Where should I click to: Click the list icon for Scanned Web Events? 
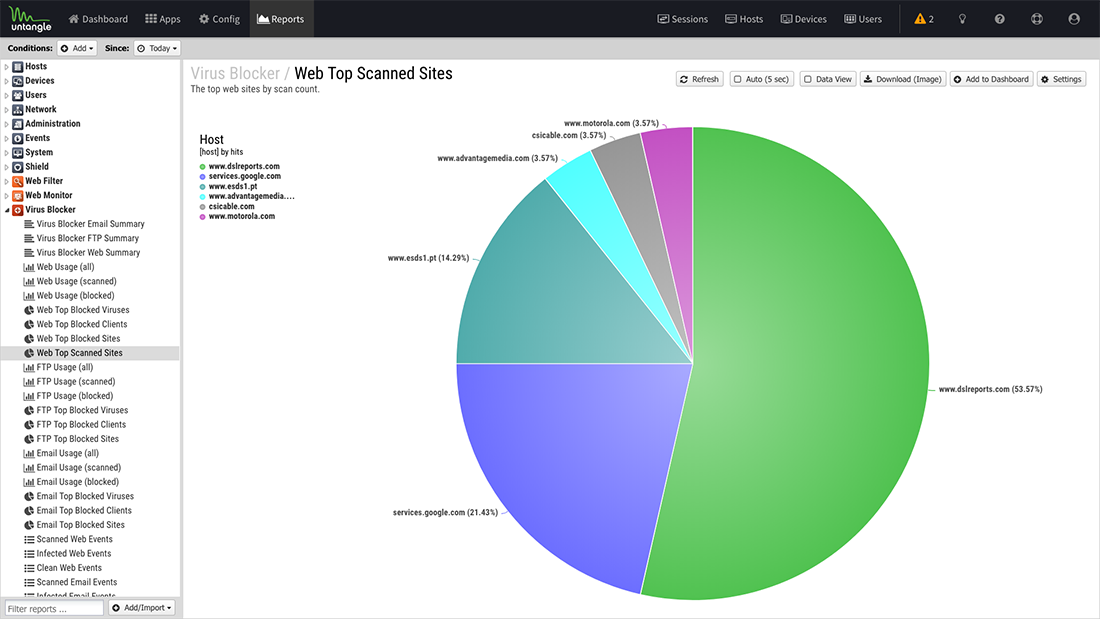point(29,540)
